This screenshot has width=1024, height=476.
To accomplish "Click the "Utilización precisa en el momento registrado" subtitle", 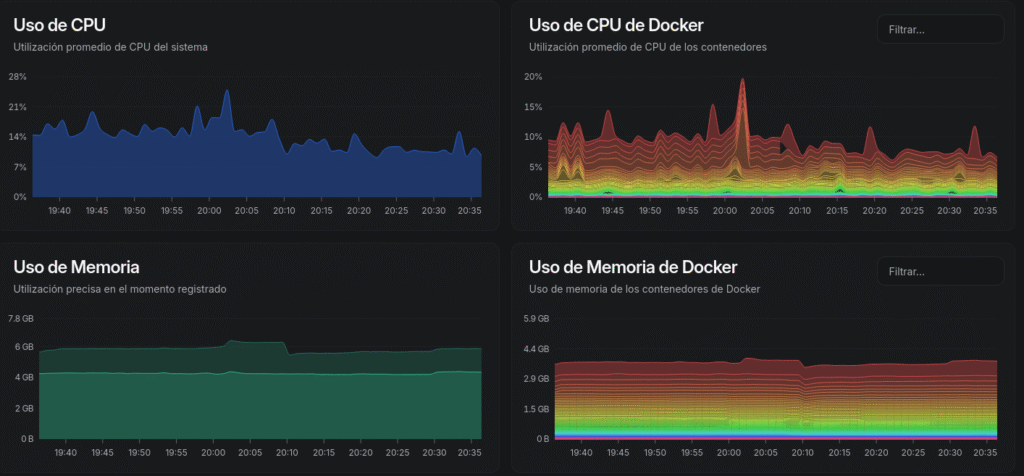I will pyautogui.click(x=120, y=289).
